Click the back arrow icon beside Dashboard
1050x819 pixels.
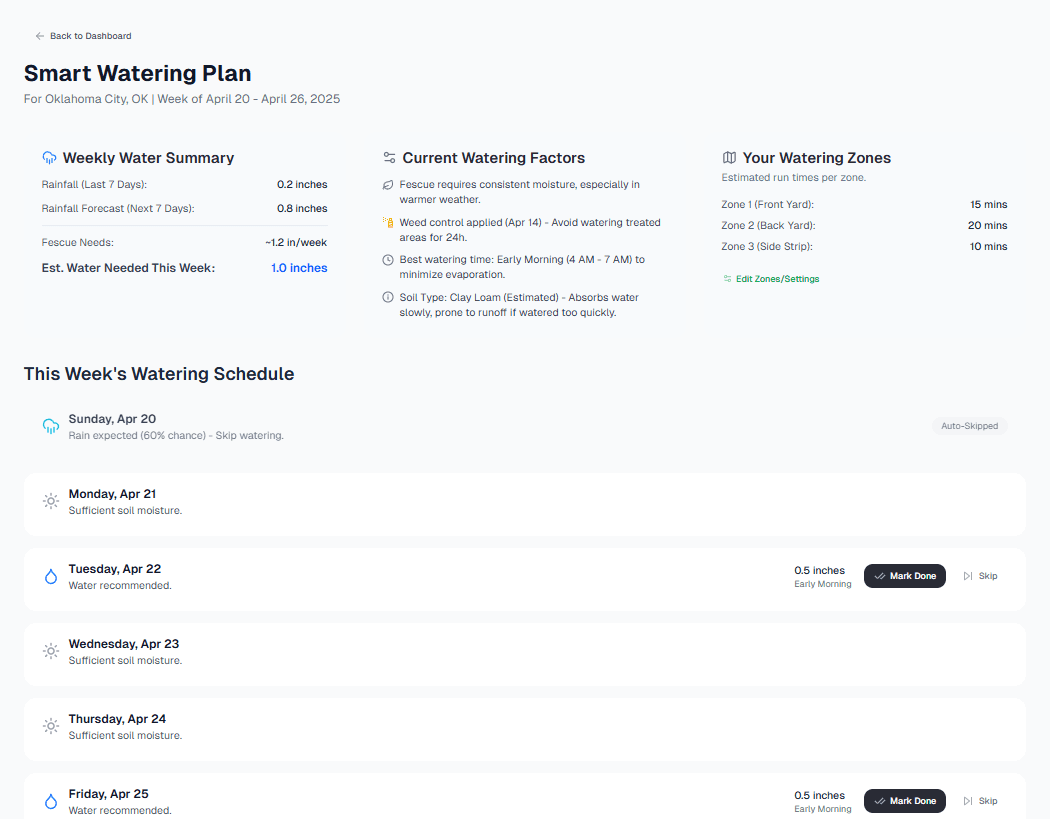(40, 36)
